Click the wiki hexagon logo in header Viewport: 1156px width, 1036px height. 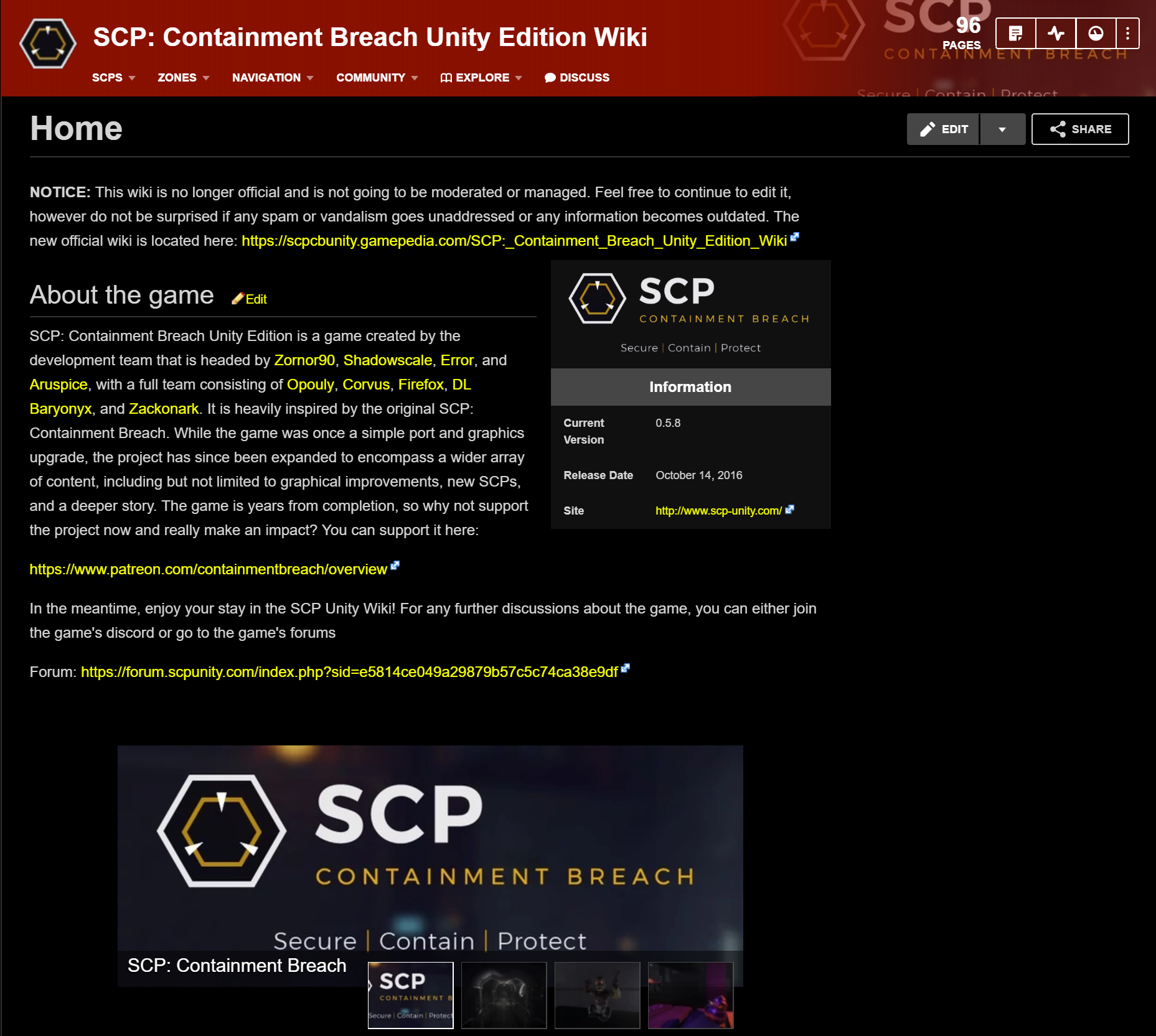pos(48,44)
